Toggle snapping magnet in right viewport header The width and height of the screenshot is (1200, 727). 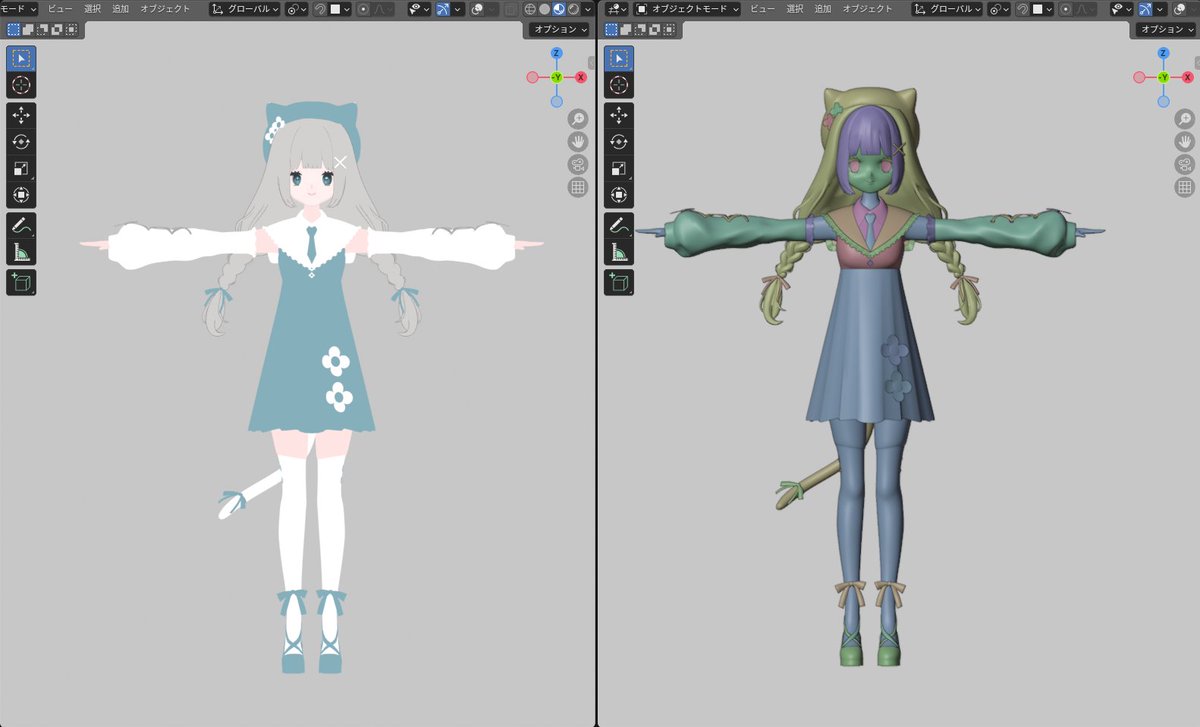[1022, 9]
